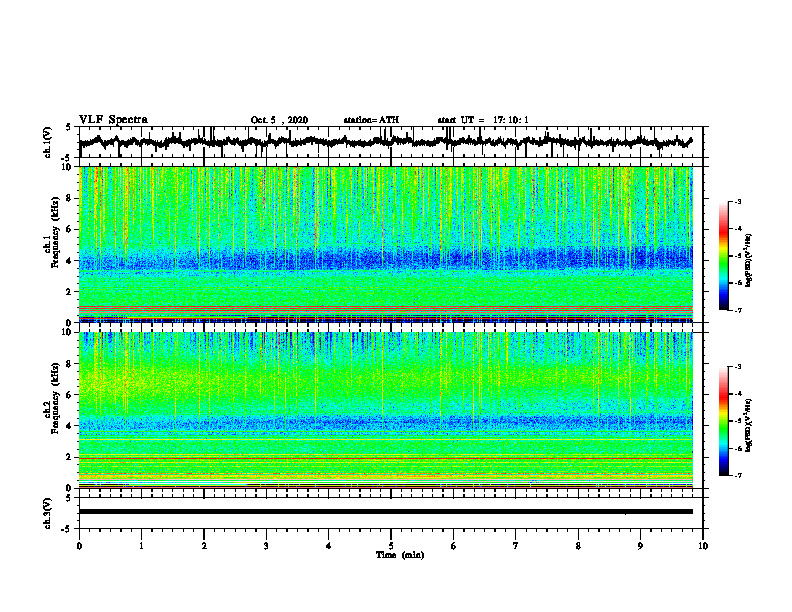Click the '-3' label on ch.2 color scale
792x612 pixels.
point(737,367)
